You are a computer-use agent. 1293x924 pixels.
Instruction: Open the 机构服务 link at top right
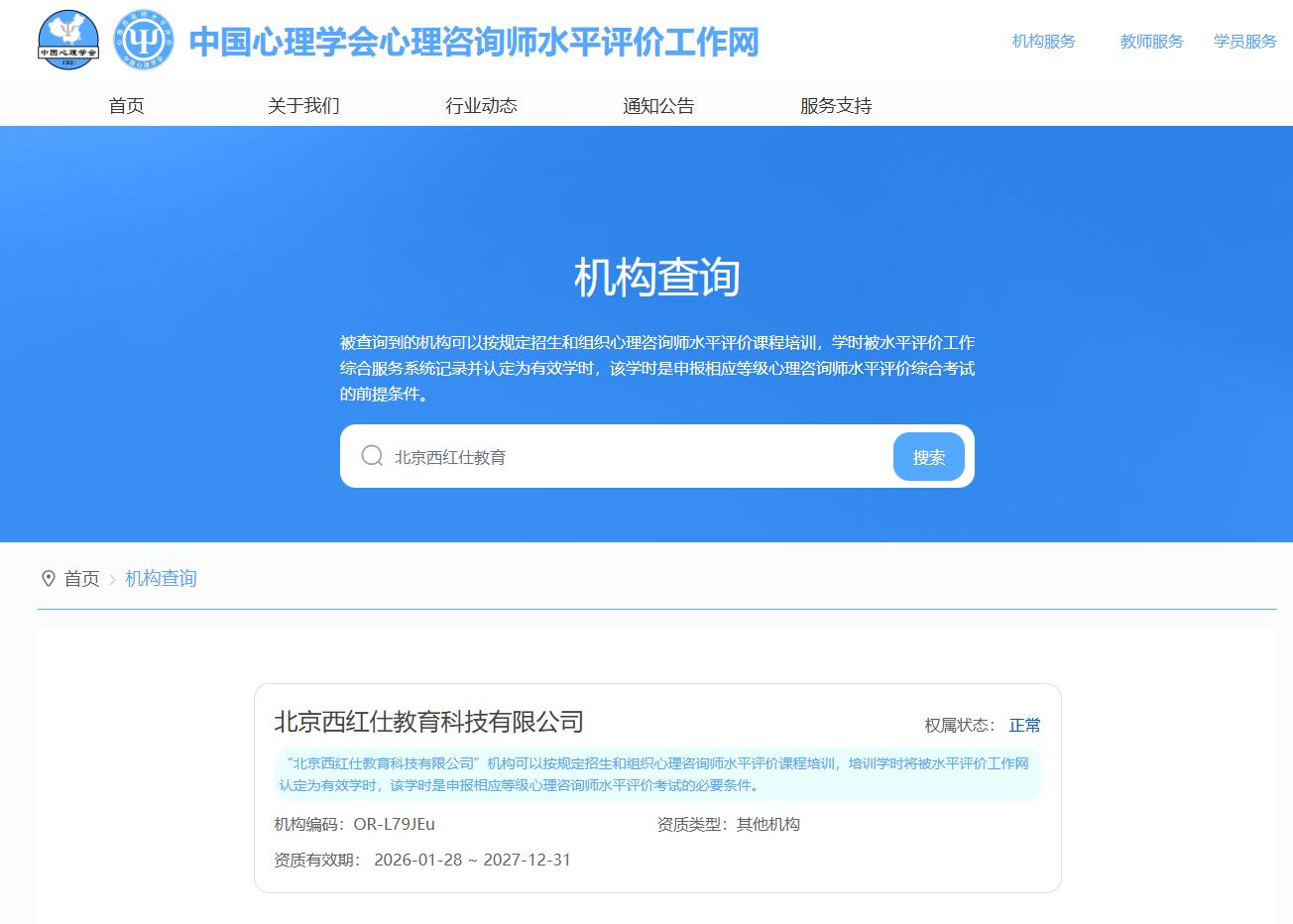pos(1043,42)
